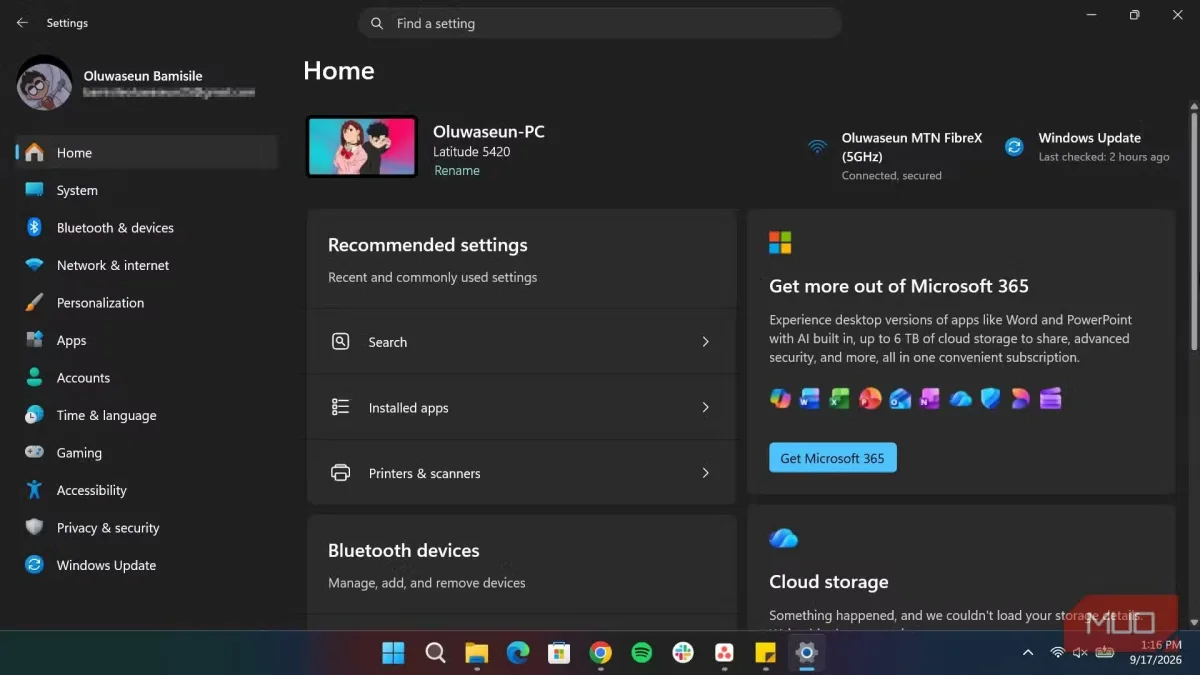Launch Microsoft Edge from the taskbar
Screen dimensions: 1200x675
point(518,653)
